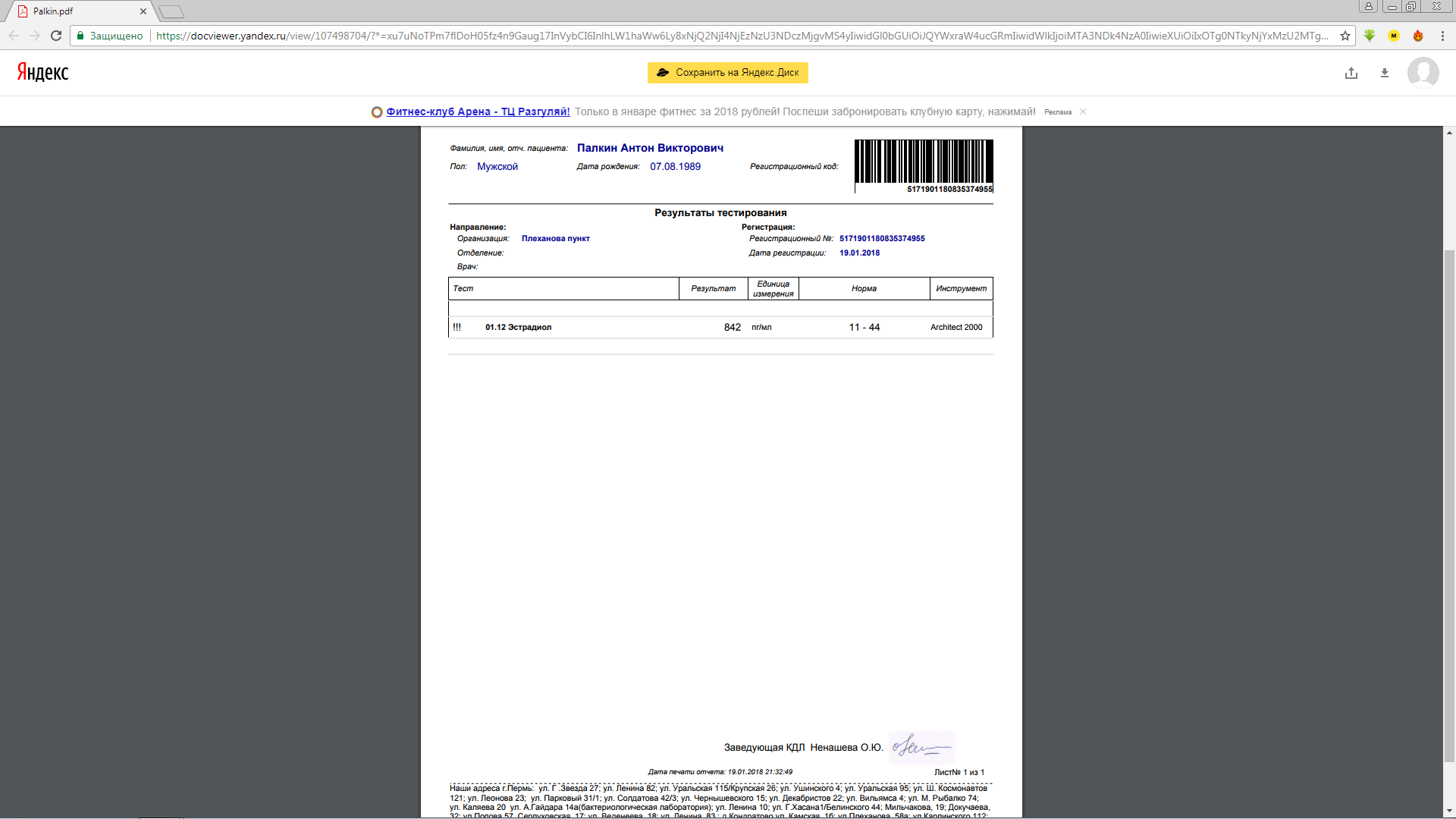Open Chrome three-dot menu
The height and width of the screenshot is (819, 1456).
tap(1442, 36)
